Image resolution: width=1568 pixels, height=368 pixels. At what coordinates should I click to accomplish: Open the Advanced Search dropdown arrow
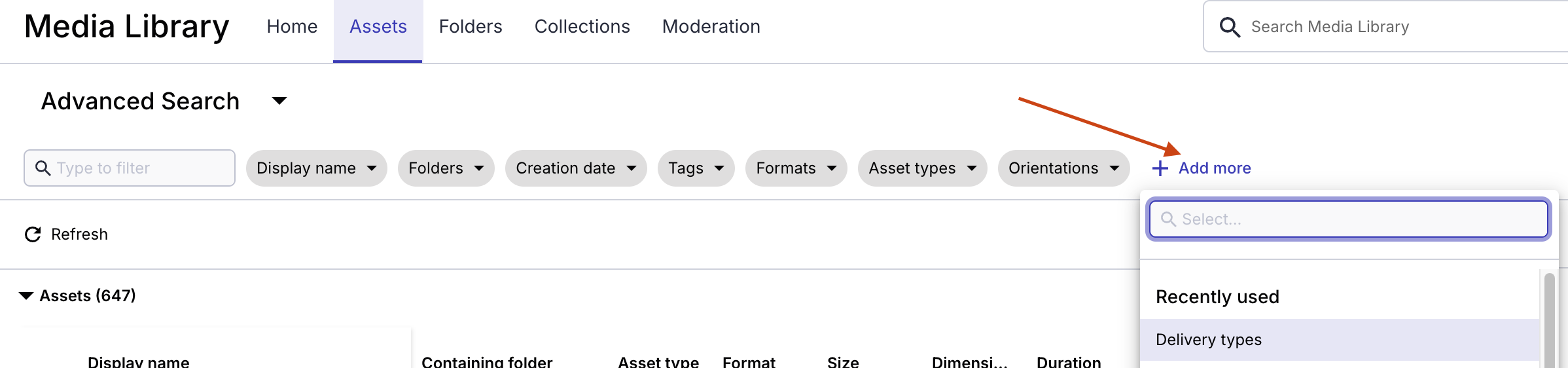coord(279,101)
